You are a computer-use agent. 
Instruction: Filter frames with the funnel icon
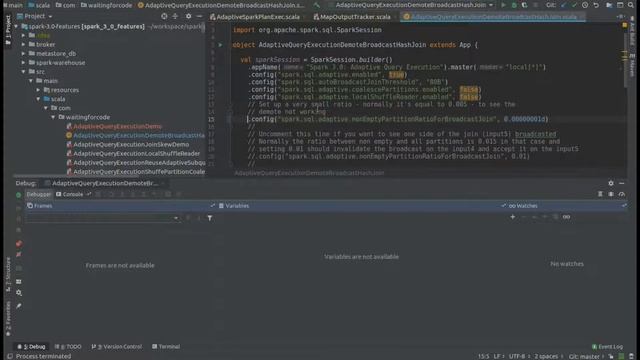(210, 218)
